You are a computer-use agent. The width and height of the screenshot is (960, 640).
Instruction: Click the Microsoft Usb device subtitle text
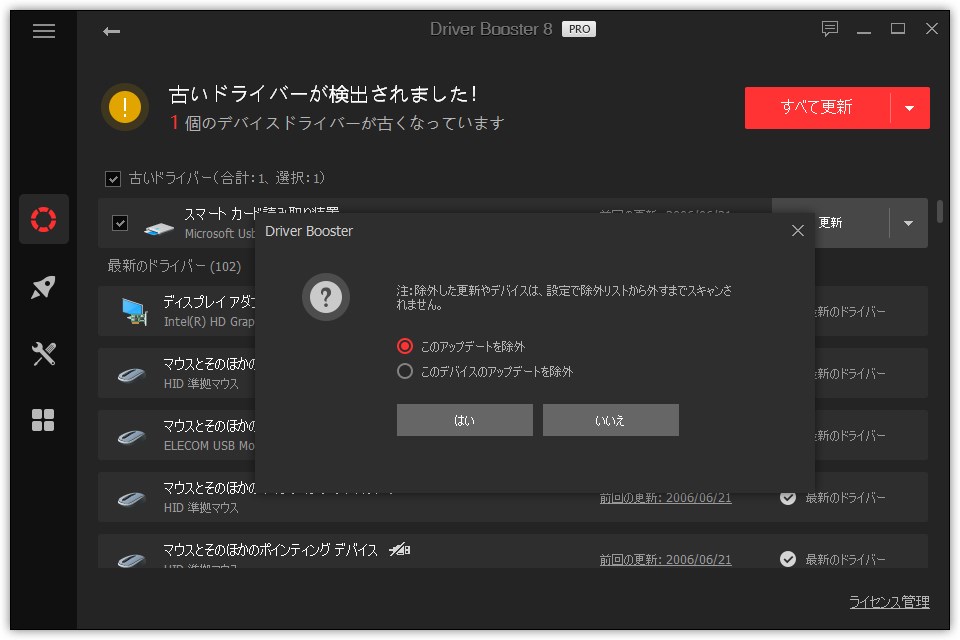[x=220, y=233]
